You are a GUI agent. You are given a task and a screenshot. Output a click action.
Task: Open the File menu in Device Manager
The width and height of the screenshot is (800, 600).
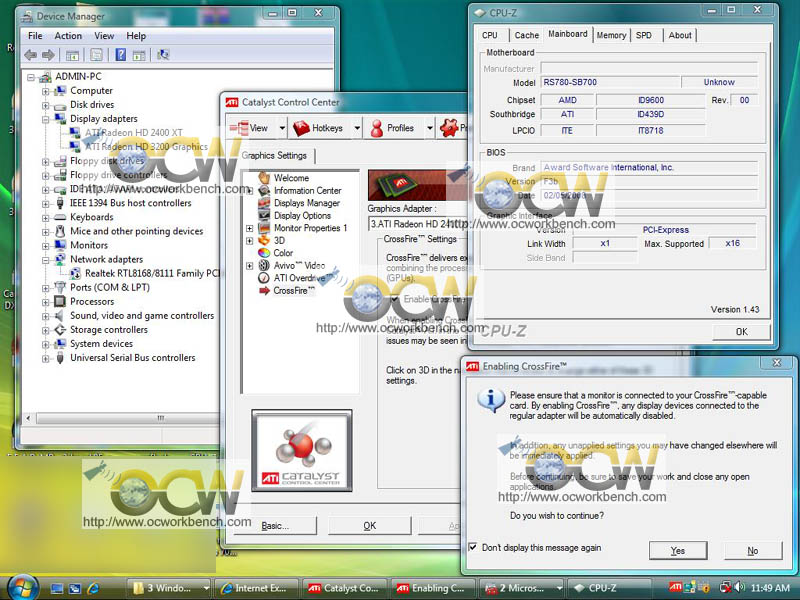click(x=35, y=36)
